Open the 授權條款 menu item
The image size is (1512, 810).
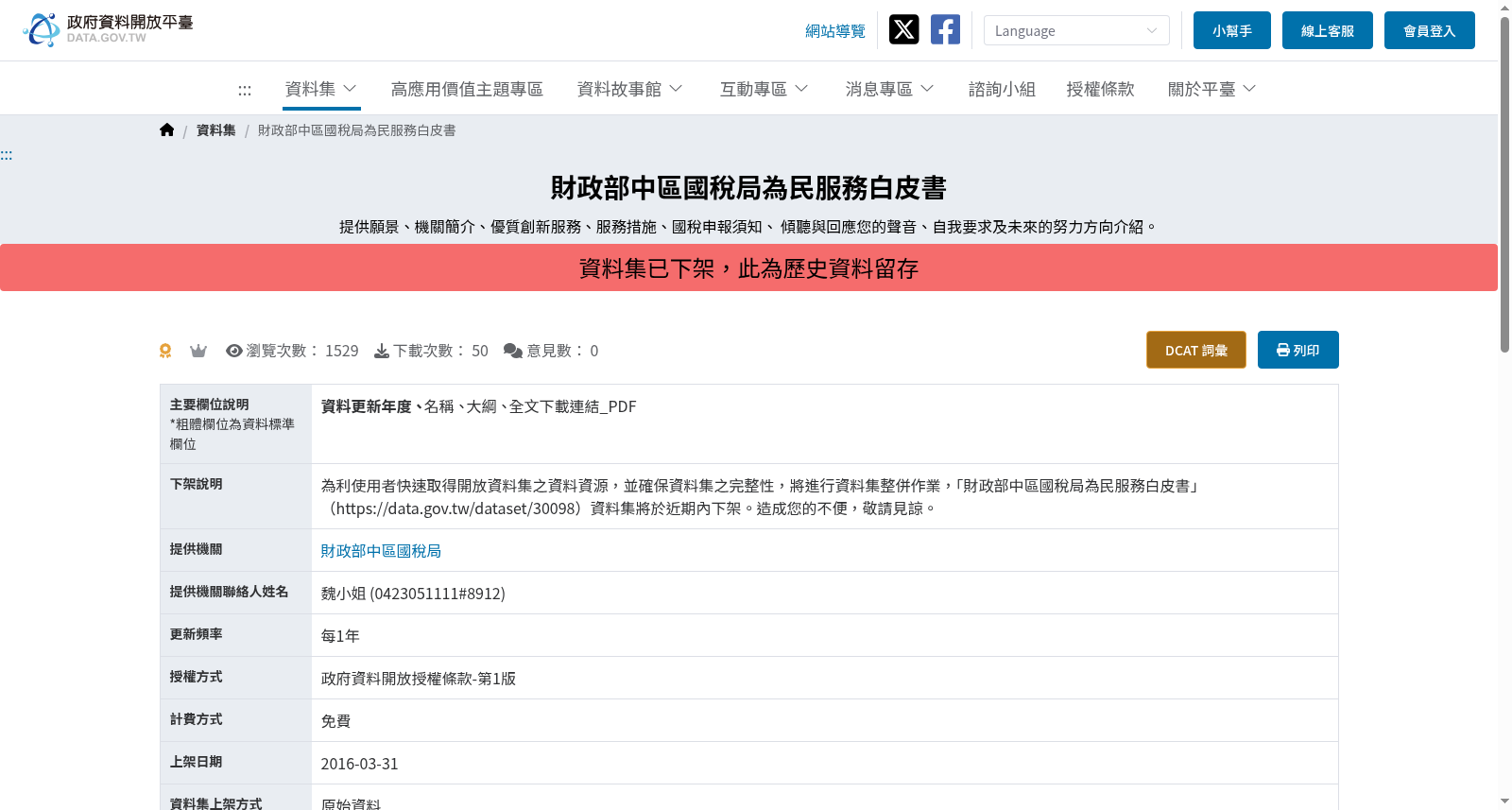coord(1100,89)
